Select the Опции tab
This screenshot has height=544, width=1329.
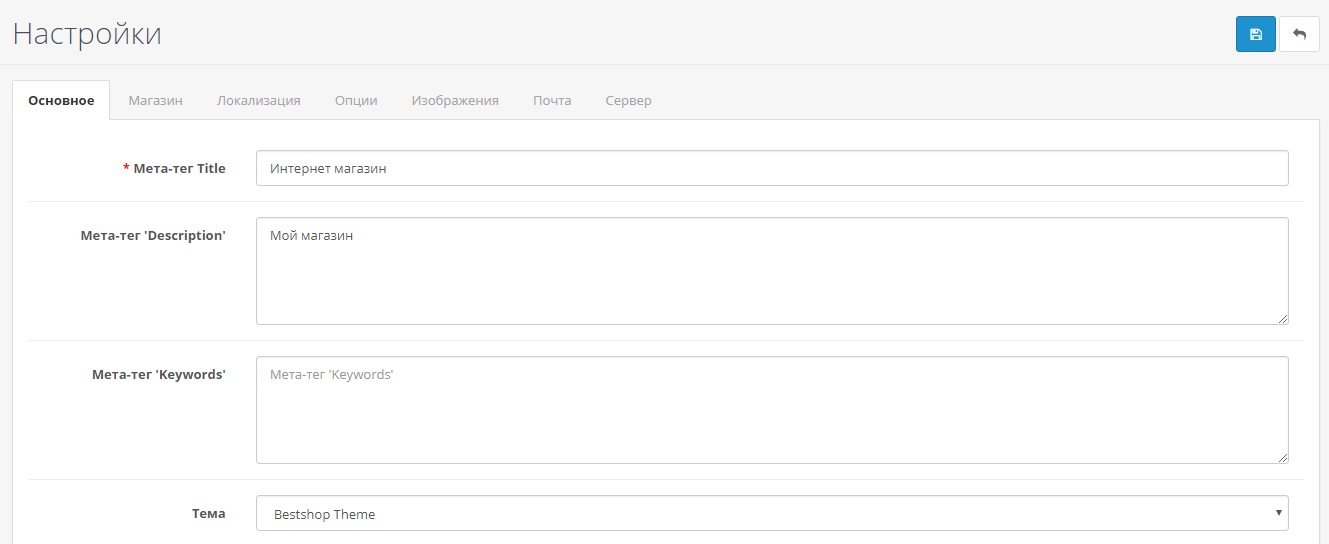[356, 101]
